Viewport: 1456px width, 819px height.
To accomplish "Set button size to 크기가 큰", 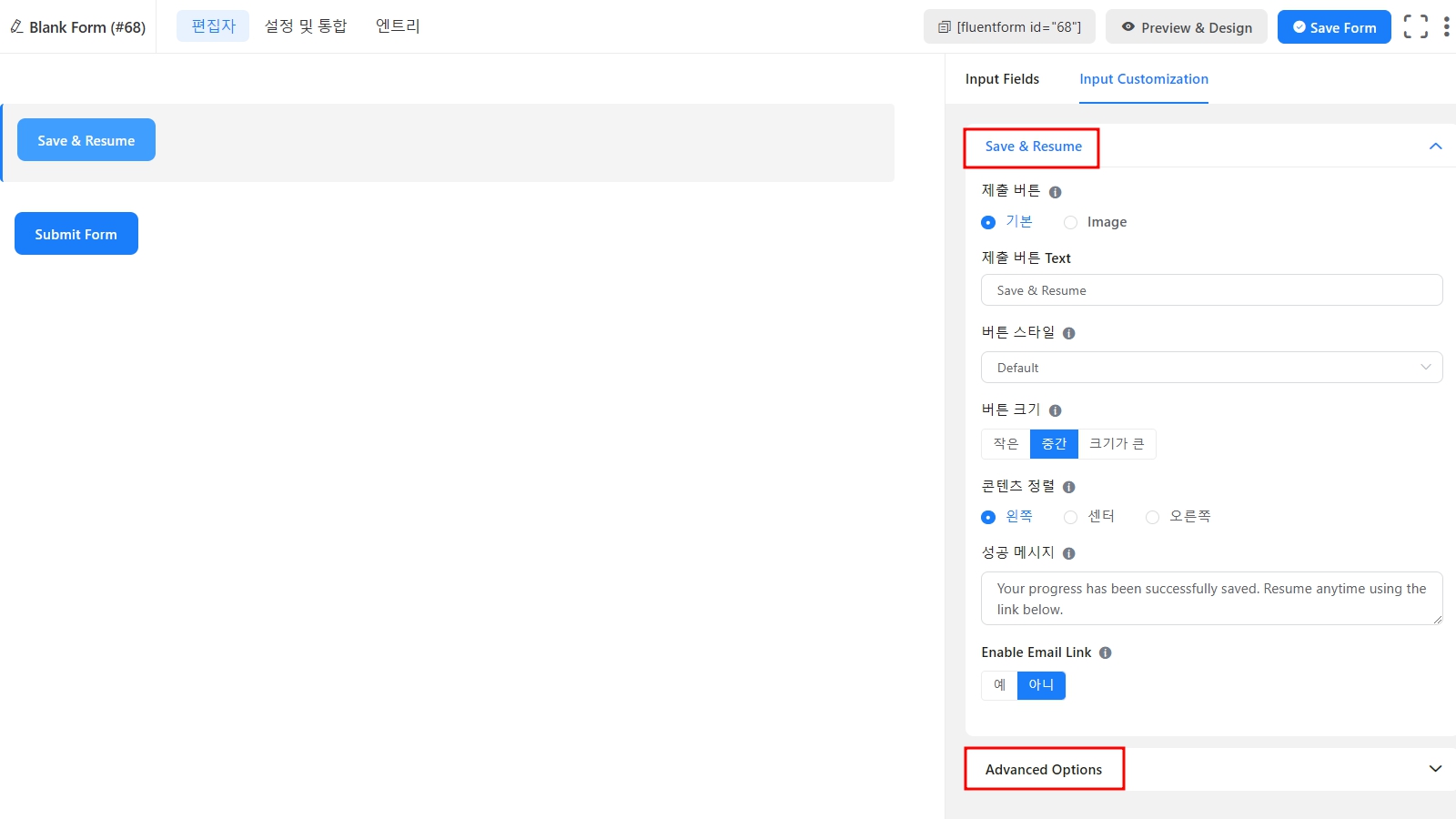I will click(x=1117, y=444).
